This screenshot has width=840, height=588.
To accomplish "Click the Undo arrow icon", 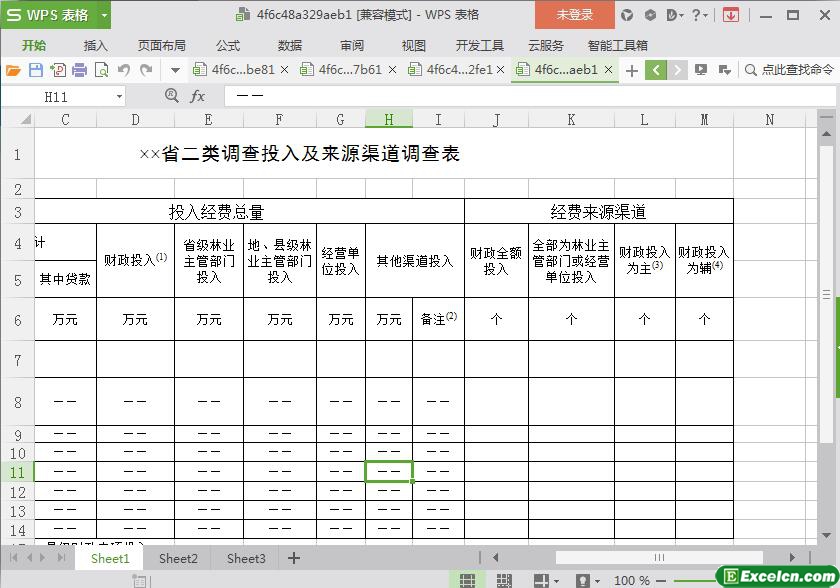I will [124, 70].
